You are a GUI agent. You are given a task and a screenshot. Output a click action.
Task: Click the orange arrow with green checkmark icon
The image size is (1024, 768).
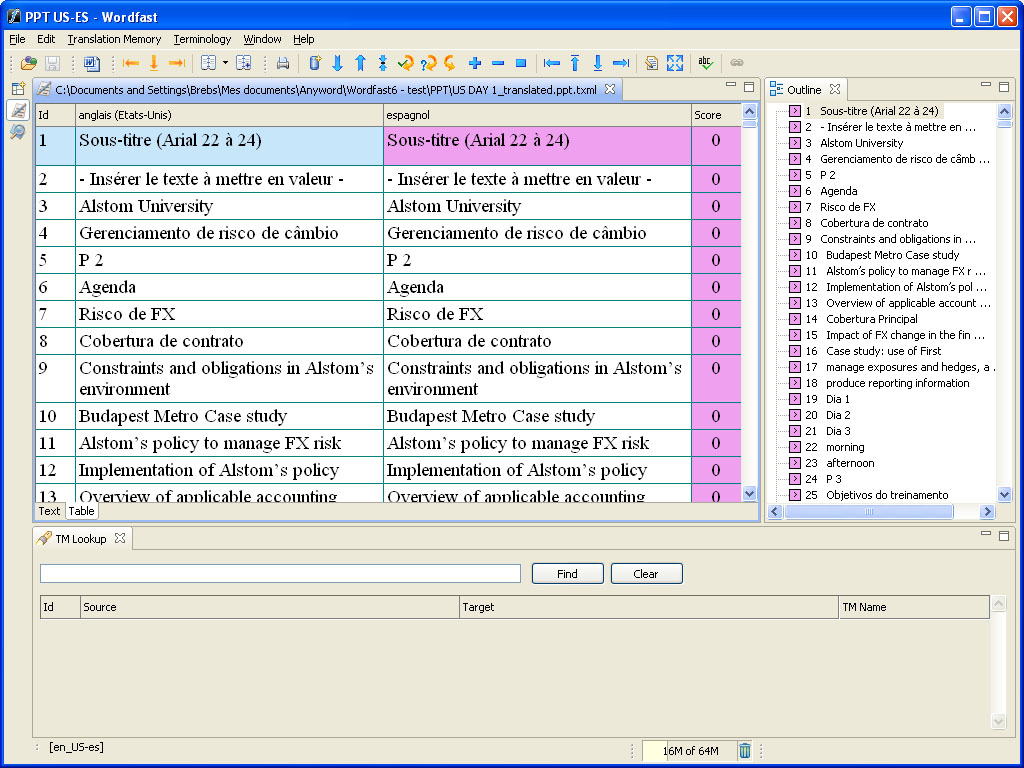[406, 63]
